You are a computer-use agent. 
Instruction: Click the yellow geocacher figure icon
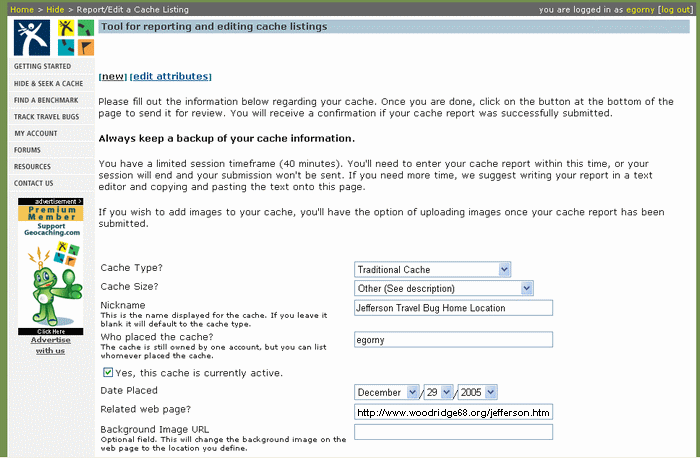pyautogui.click(x=66, y=28)
